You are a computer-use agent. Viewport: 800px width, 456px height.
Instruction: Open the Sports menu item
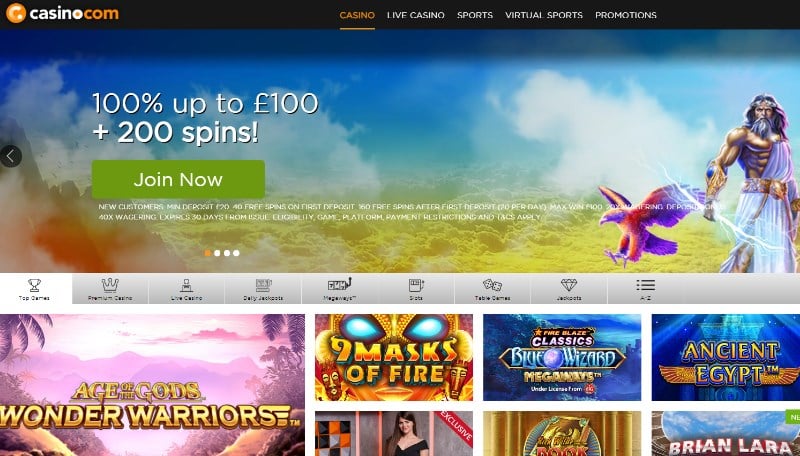point(475,15)
